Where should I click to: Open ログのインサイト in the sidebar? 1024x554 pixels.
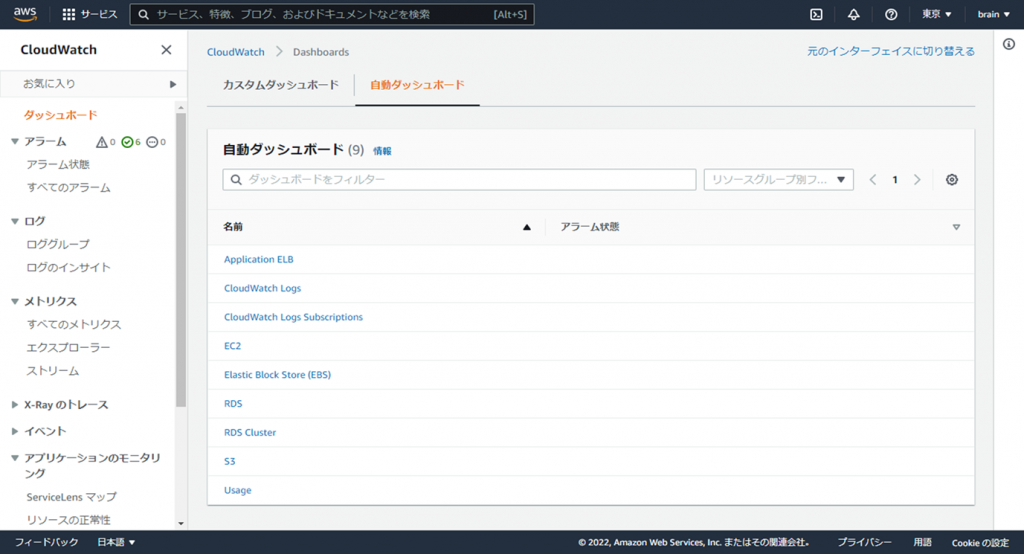pos(69,267)
